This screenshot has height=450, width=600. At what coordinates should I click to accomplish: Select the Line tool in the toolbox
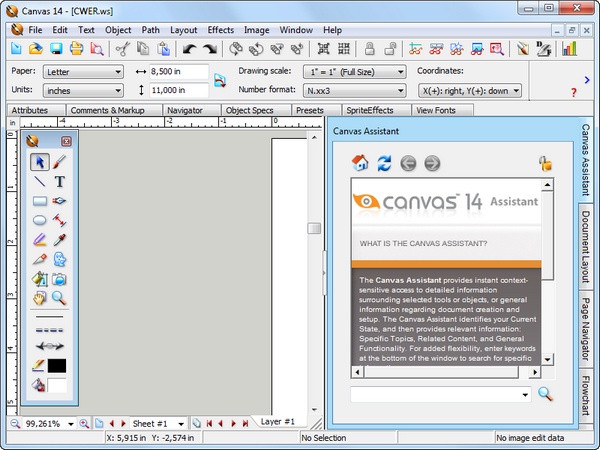point(39,182)
